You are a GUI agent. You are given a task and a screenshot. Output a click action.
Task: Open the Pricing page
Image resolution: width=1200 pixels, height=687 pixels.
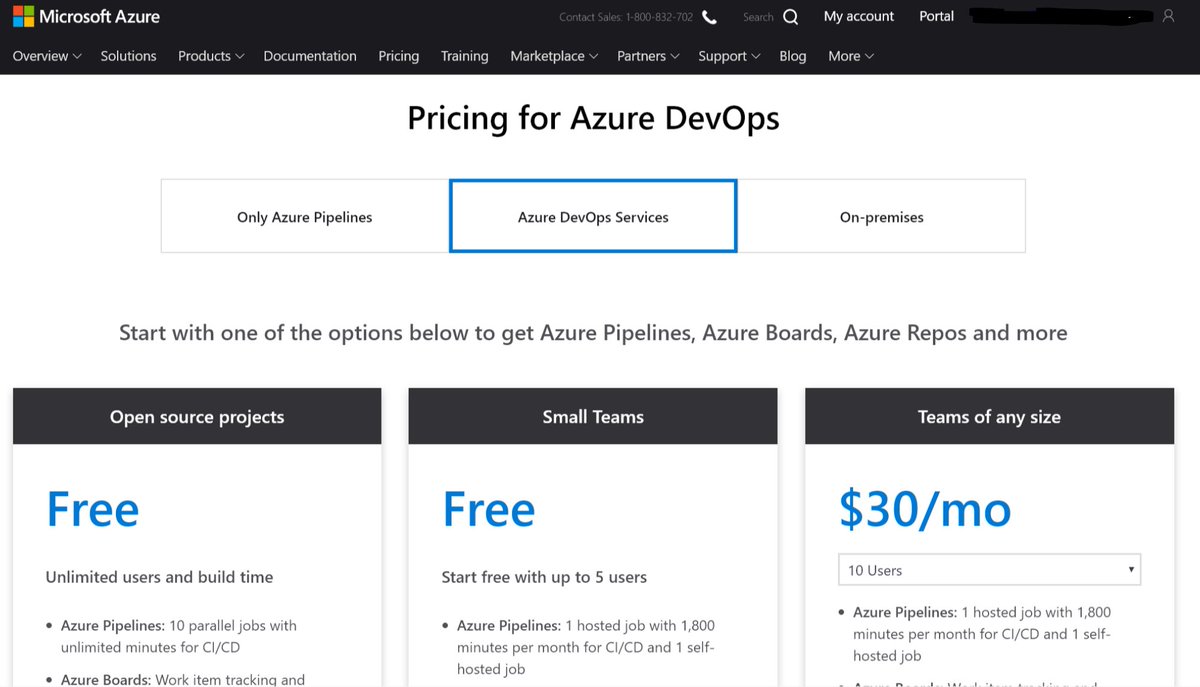(x=399, y=56)
